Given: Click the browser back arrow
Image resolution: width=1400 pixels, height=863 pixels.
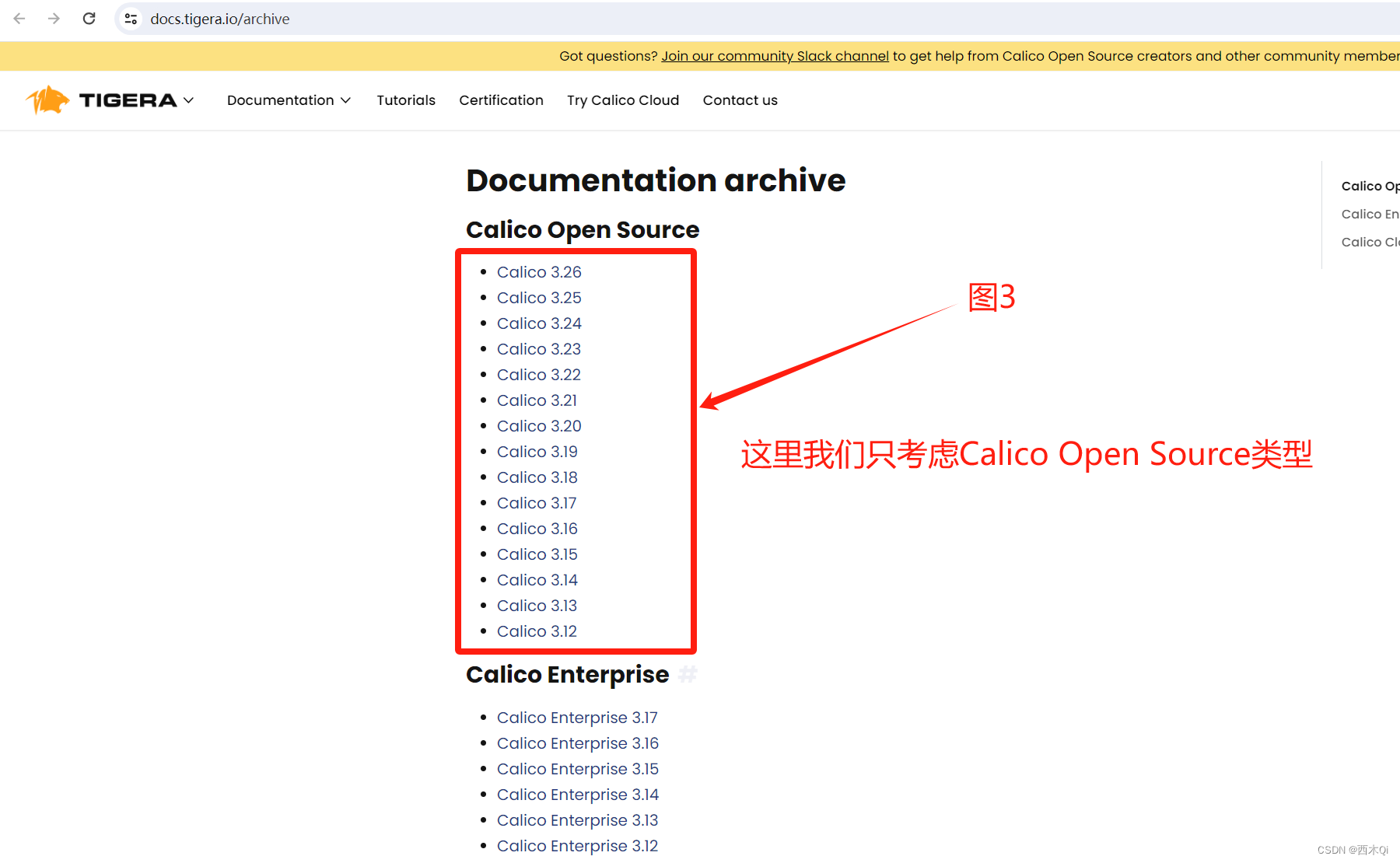Looking at the screenshot, I should point(19,19).
